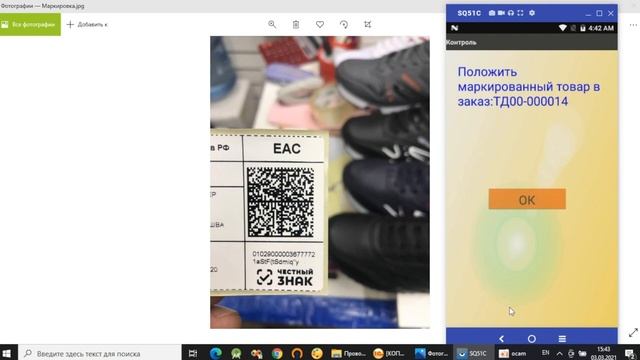
Task: Click the 'Положить маркированный товар' message text
Action: pos(529,87)
